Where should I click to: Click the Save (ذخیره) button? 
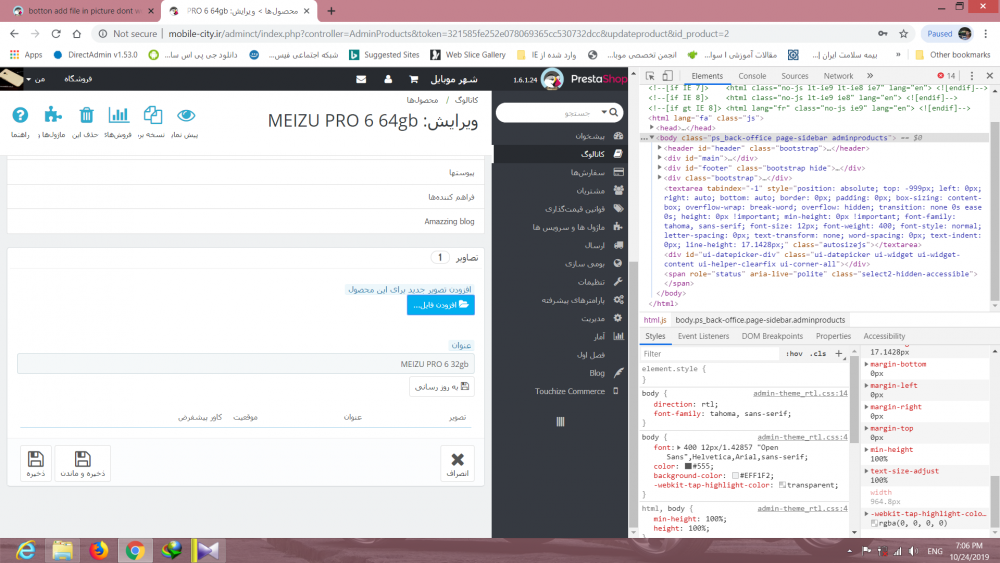36,464
